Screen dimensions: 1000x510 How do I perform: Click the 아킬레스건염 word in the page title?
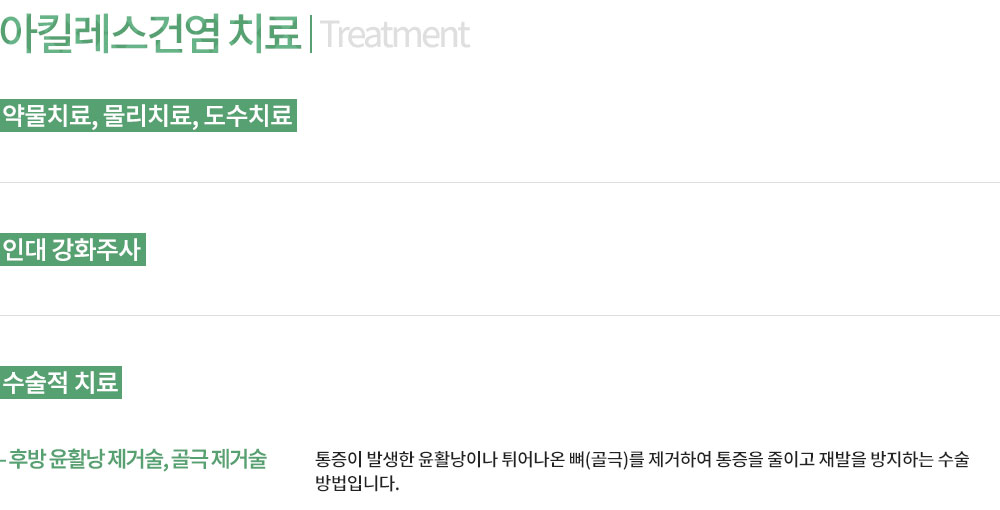click(x=109, y=33)
